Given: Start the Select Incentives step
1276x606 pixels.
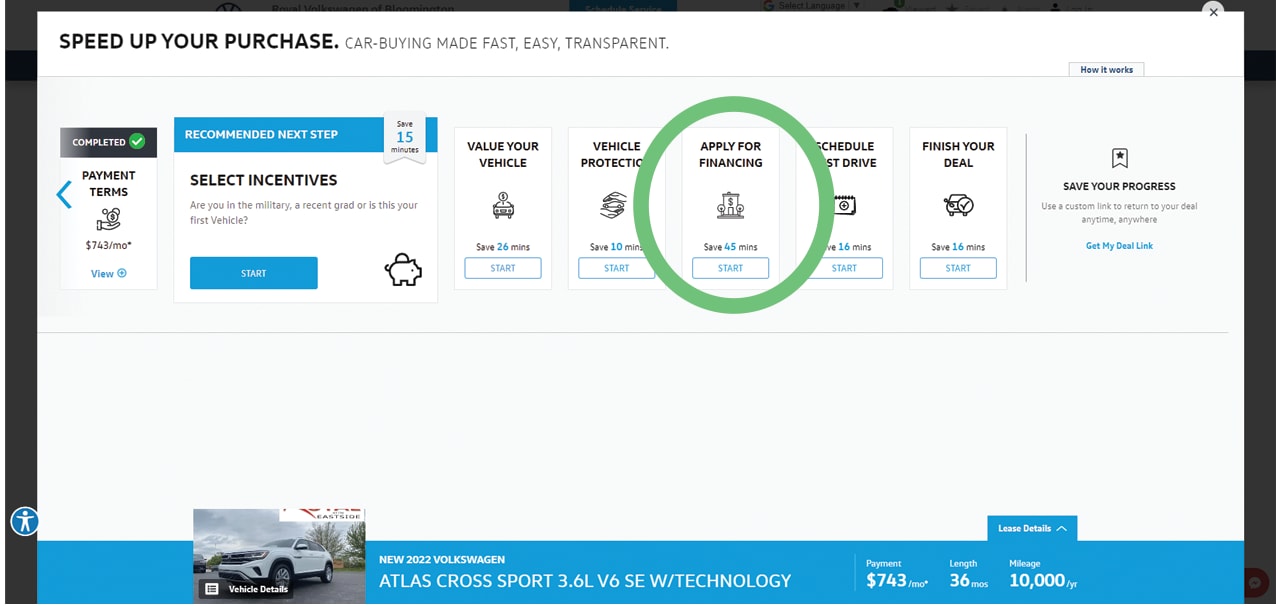Looking at the screenshot, I should point(254,273).
